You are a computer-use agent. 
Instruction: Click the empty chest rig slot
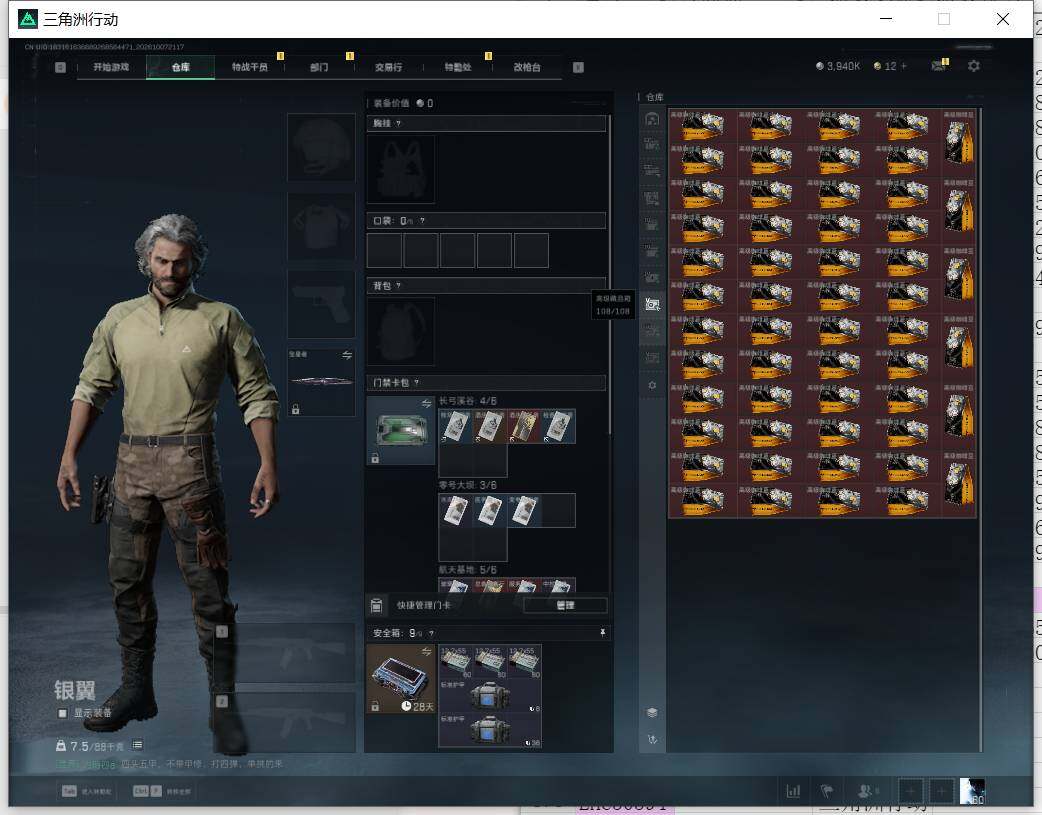click(401, 169)
